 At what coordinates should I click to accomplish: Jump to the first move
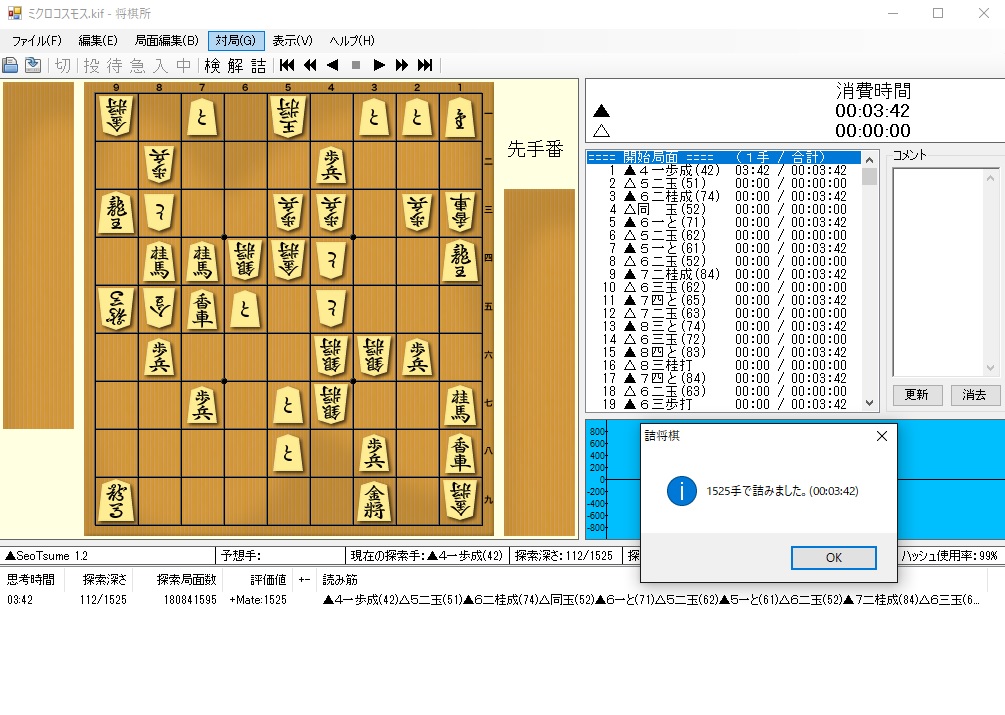tap(287, 65)
